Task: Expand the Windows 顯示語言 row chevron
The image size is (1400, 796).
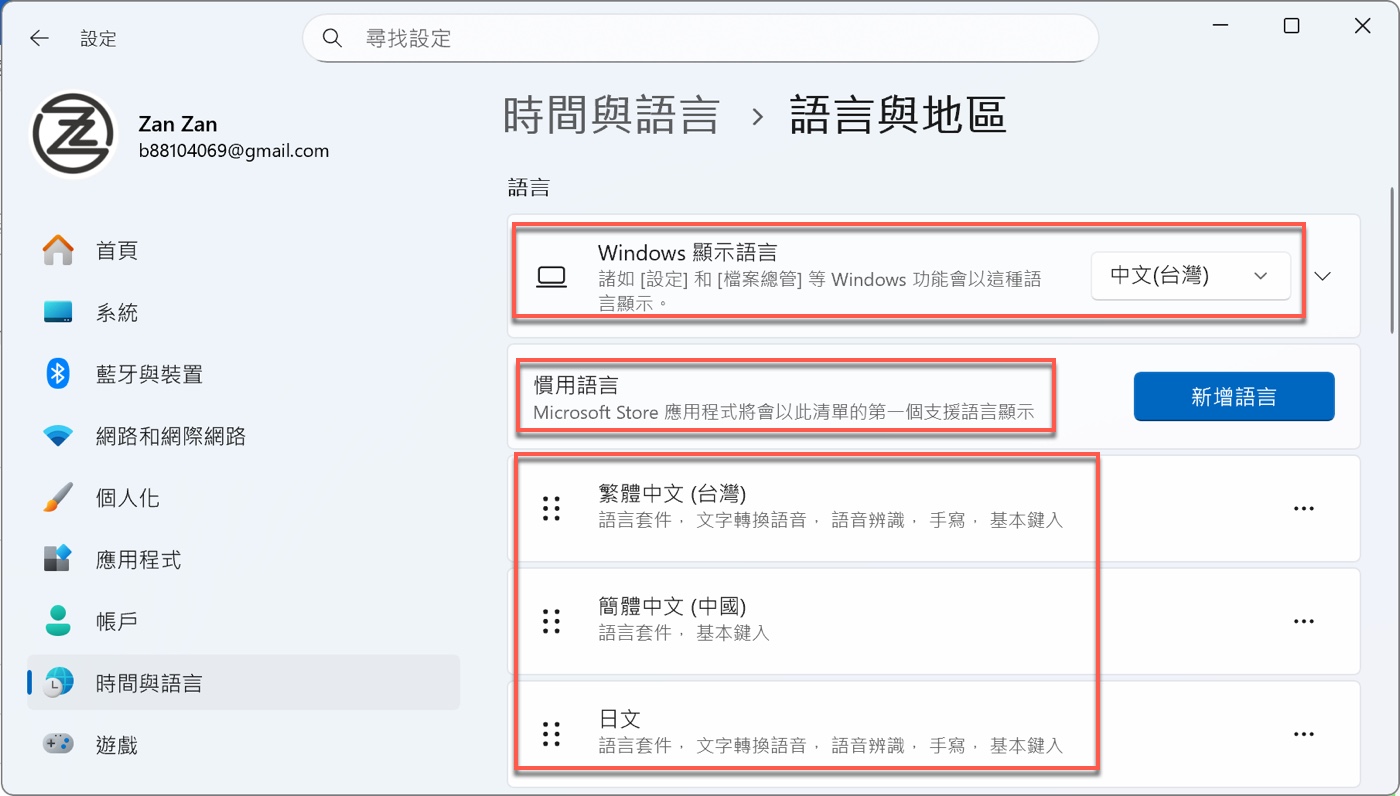Action: [x=1322, y=275]
